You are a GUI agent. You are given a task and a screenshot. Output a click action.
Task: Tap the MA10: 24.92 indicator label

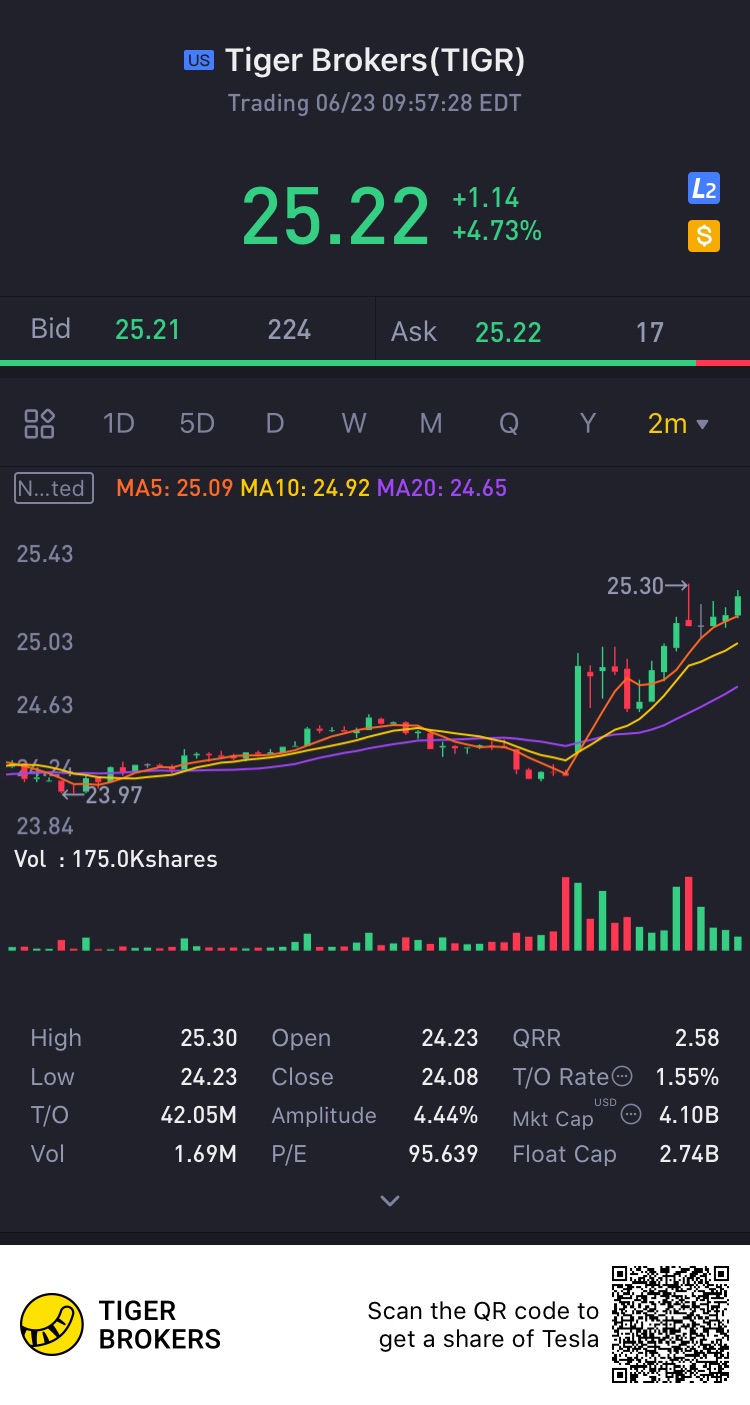point(305,488)
